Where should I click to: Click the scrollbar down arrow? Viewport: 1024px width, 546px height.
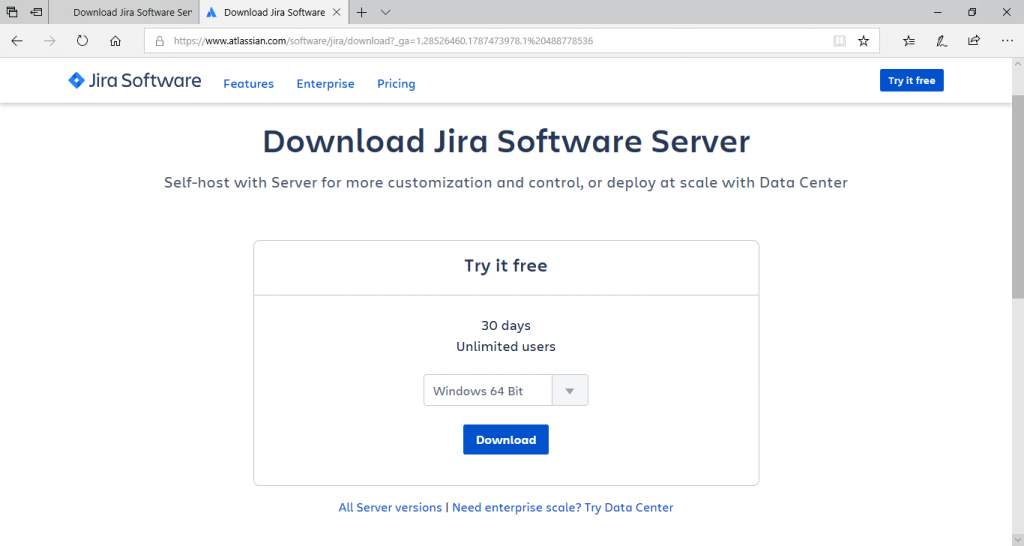(1017, 539)
